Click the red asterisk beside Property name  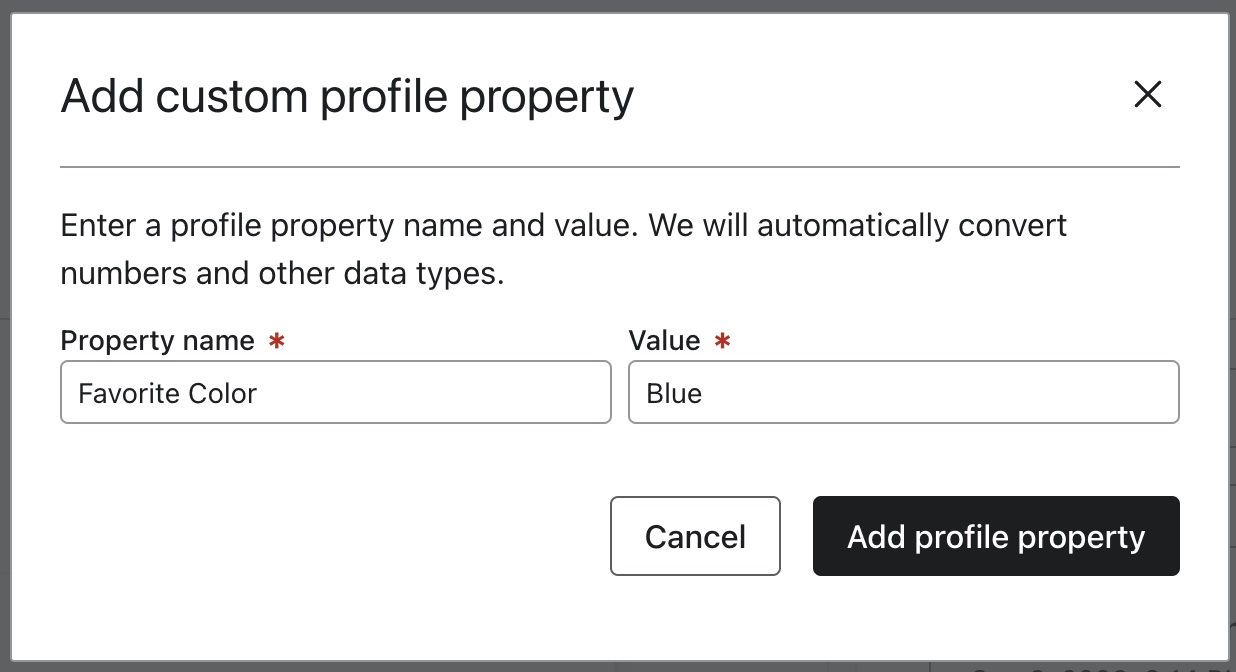tap(276, 341)
